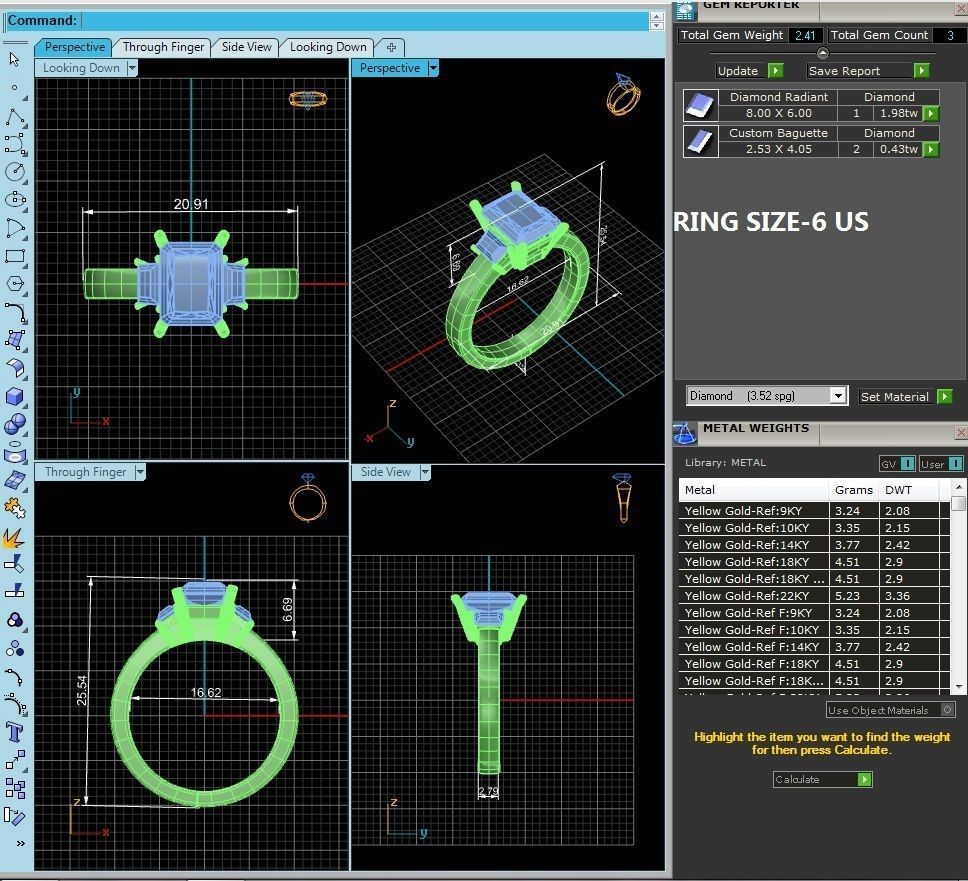968x881 pixels.
Task: Pick the control point Curve tool
Action: pyautogui.click(x=15, y=144)
